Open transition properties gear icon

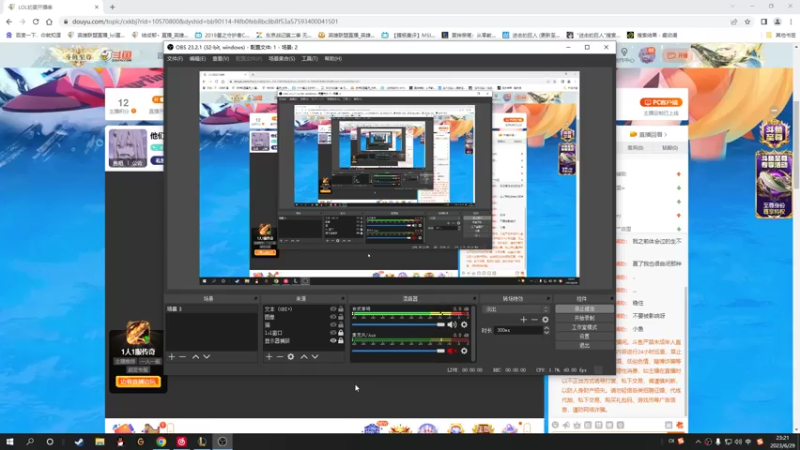tap(545, 319)
